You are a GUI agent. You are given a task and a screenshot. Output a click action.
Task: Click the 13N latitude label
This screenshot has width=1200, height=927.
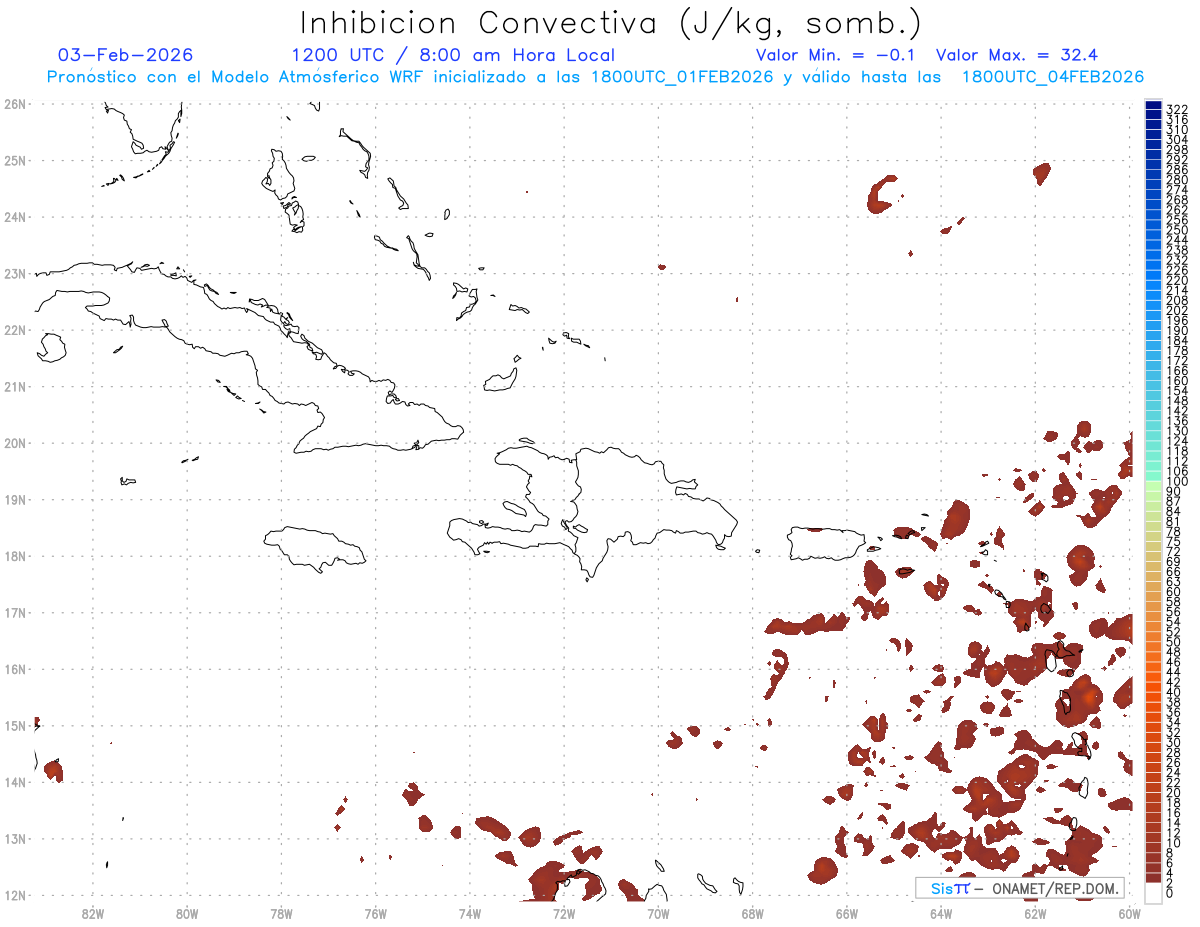click(x=15, y=838)
